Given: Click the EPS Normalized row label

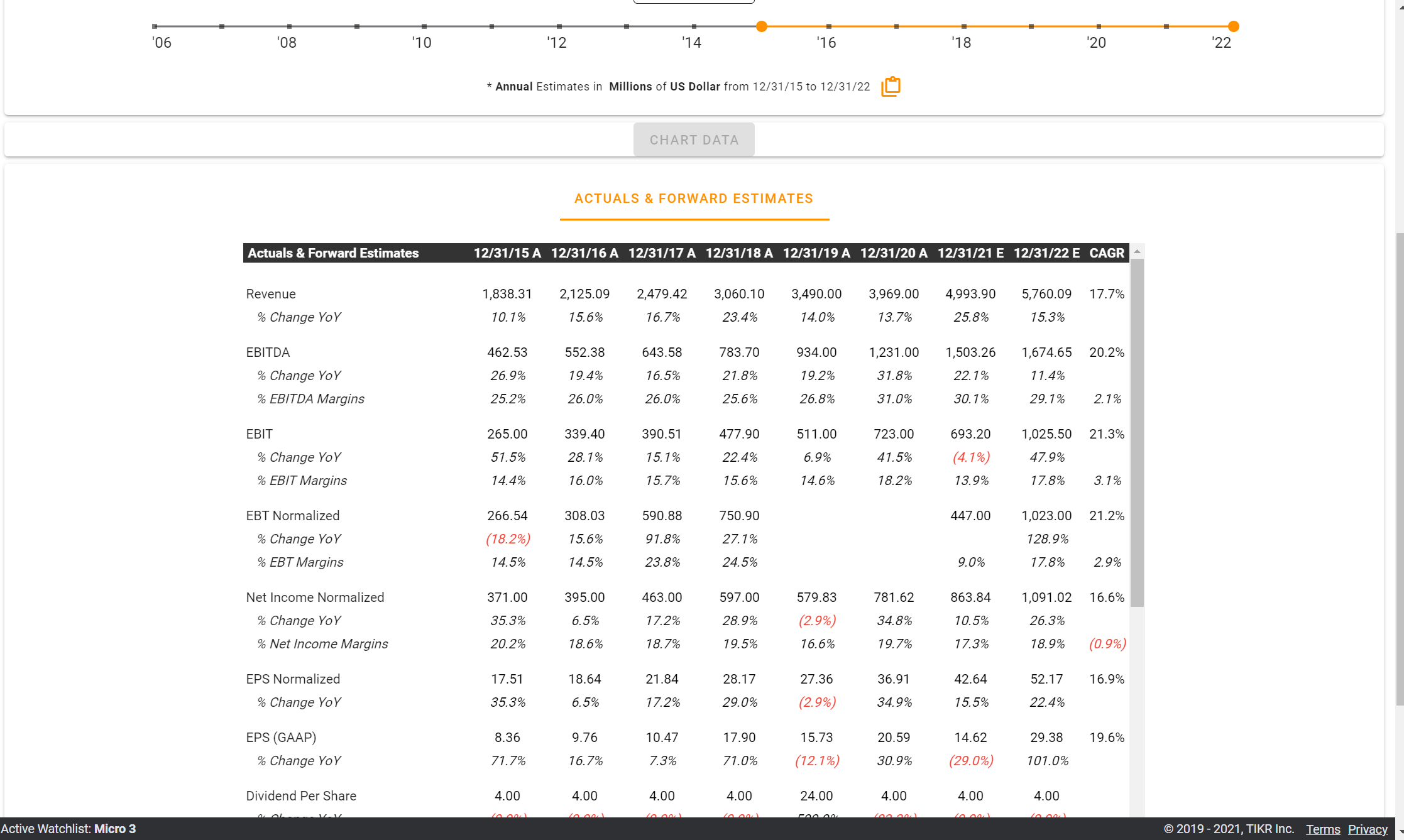Looking at the screenshot, I should [x=293, y=679].
